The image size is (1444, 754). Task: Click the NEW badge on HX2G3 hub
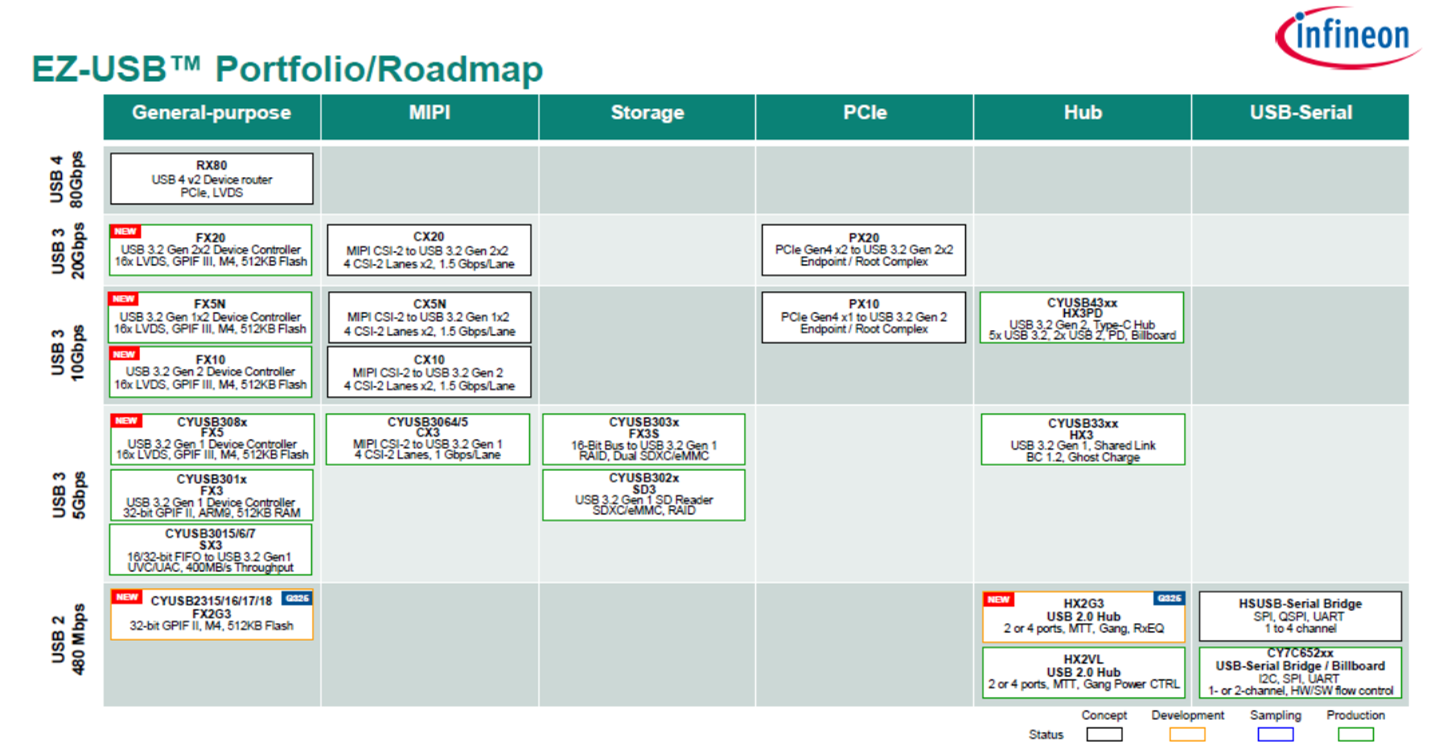point(998,599)
